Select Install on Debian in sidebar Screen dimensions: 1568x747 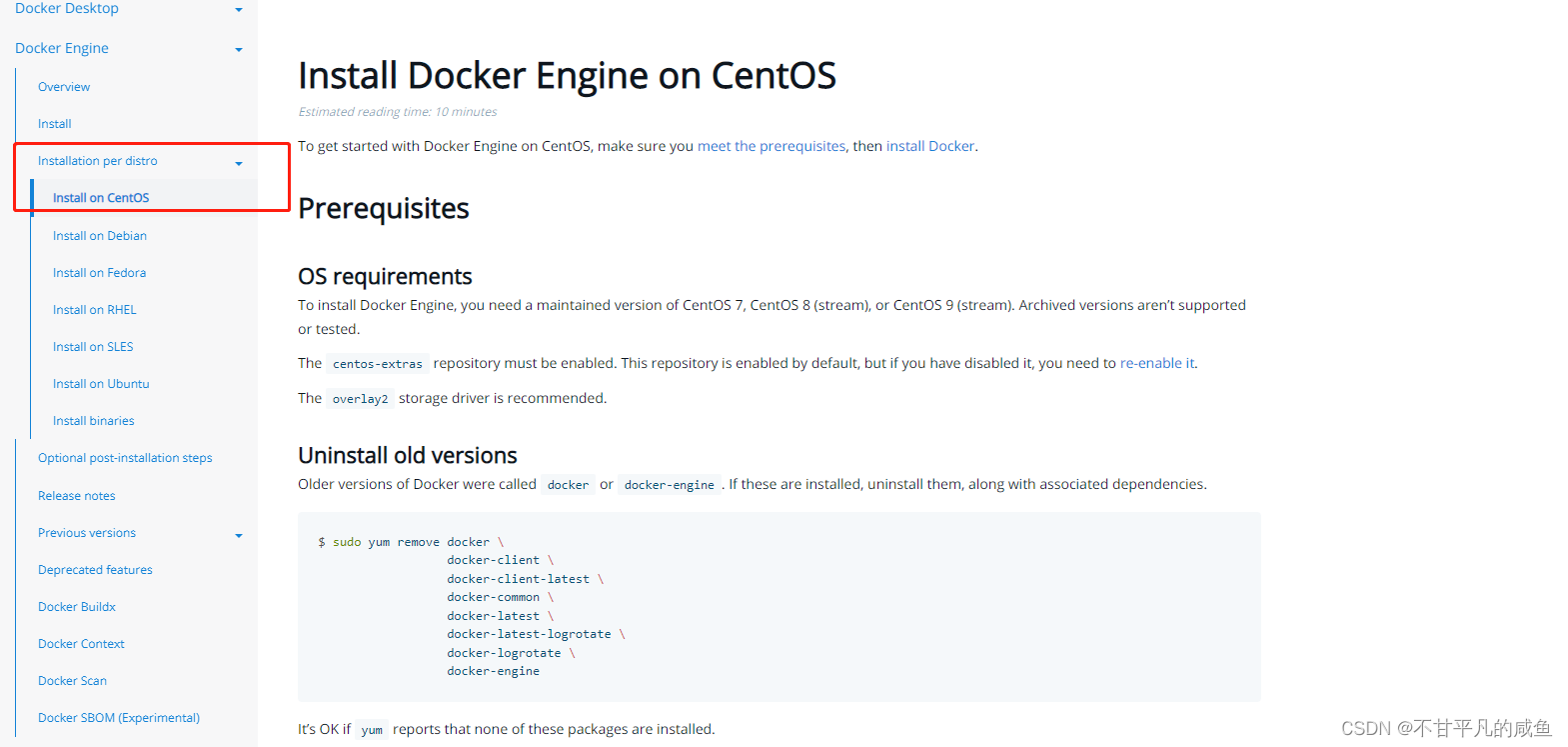point(100,236)
